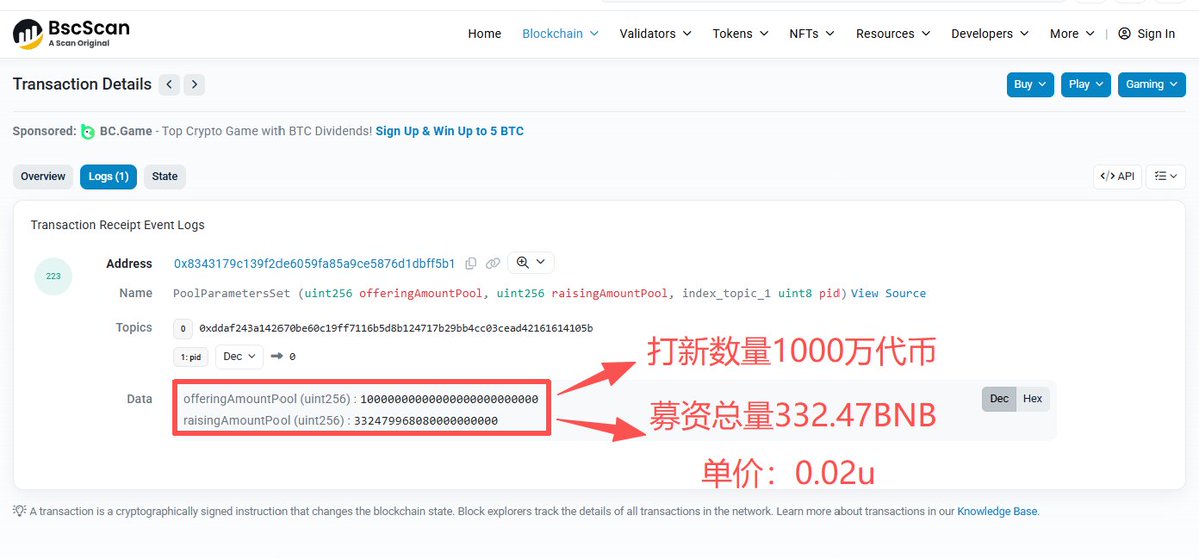Click the BC.Game sponsor icon
The image size is (1199, 559).
[88, 132]
